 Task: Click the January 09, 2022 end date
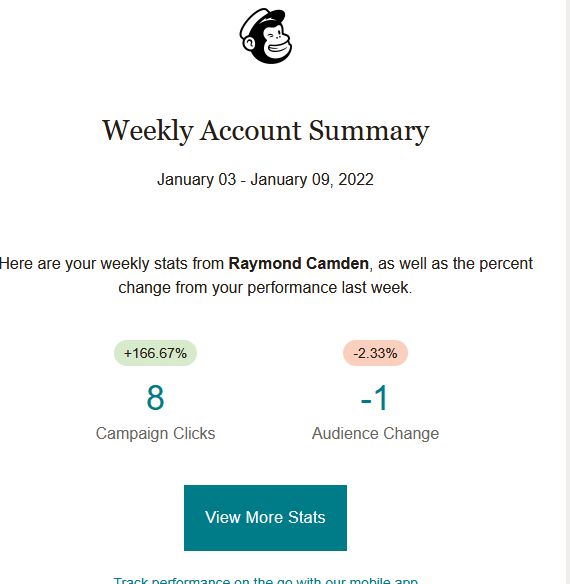click(312, 180)
